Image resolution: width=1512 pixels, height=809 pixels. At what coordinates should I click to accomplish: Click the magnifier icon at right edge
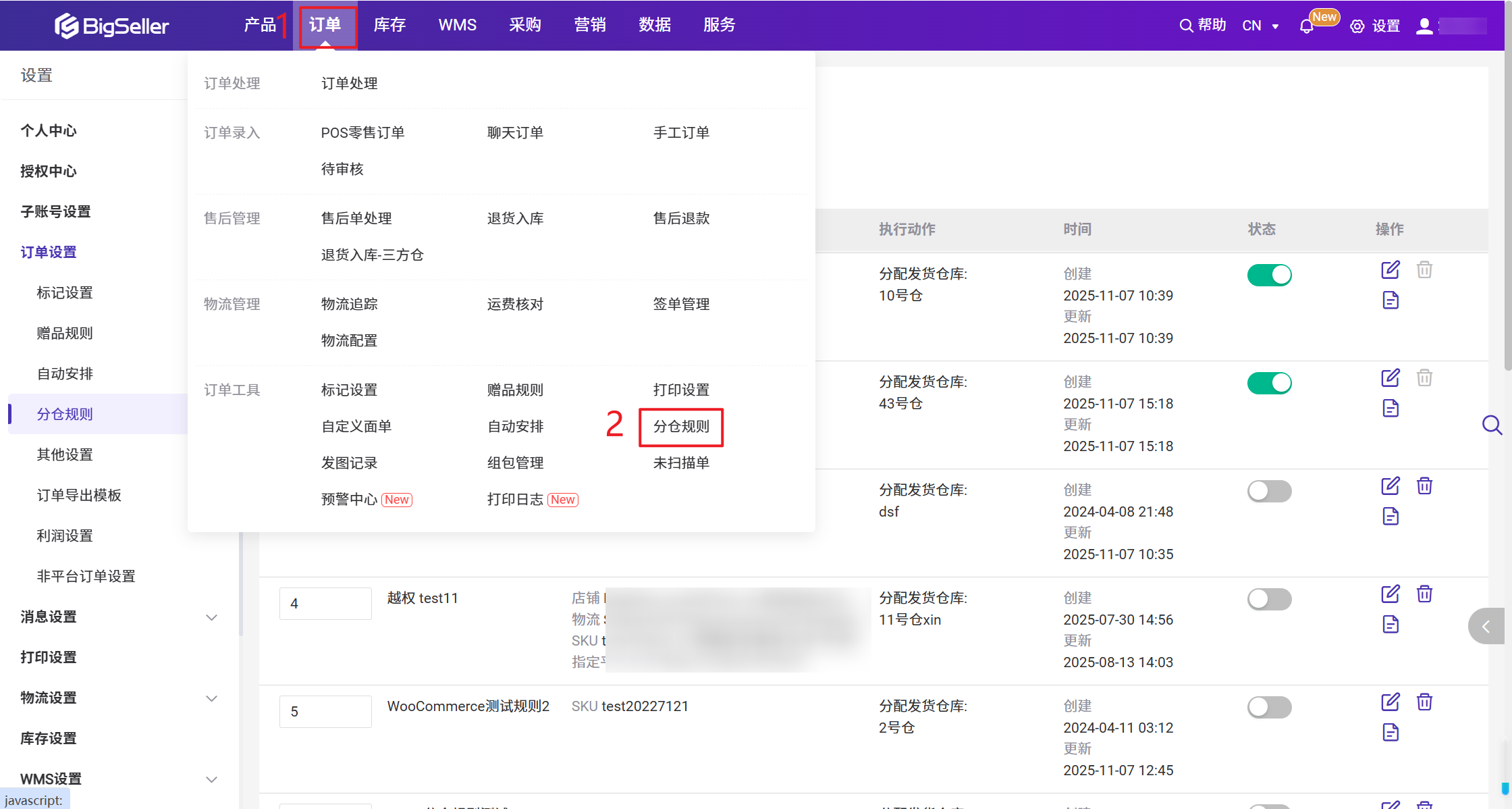pos(1492,425)
